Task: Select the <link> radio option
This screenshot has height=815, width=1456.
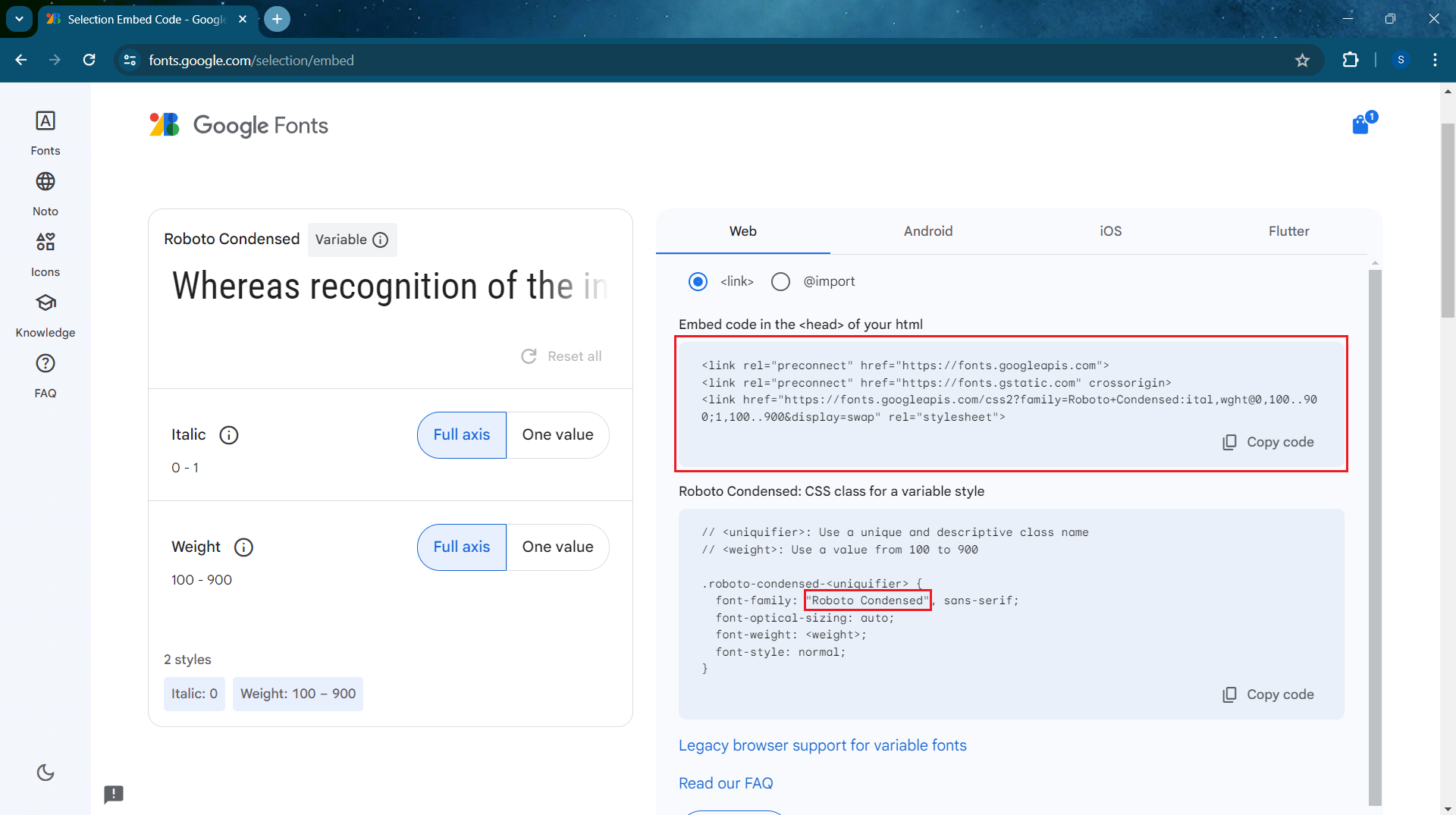Action: tap(698, 282)
